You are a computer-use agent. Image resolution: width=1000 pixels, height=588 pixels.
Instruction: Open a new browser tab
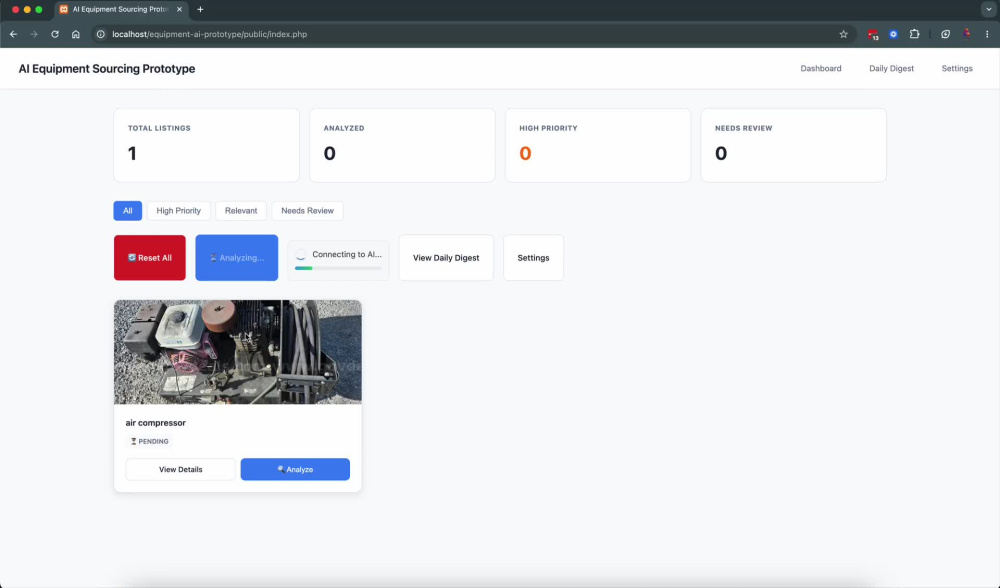tap(200, 10)
